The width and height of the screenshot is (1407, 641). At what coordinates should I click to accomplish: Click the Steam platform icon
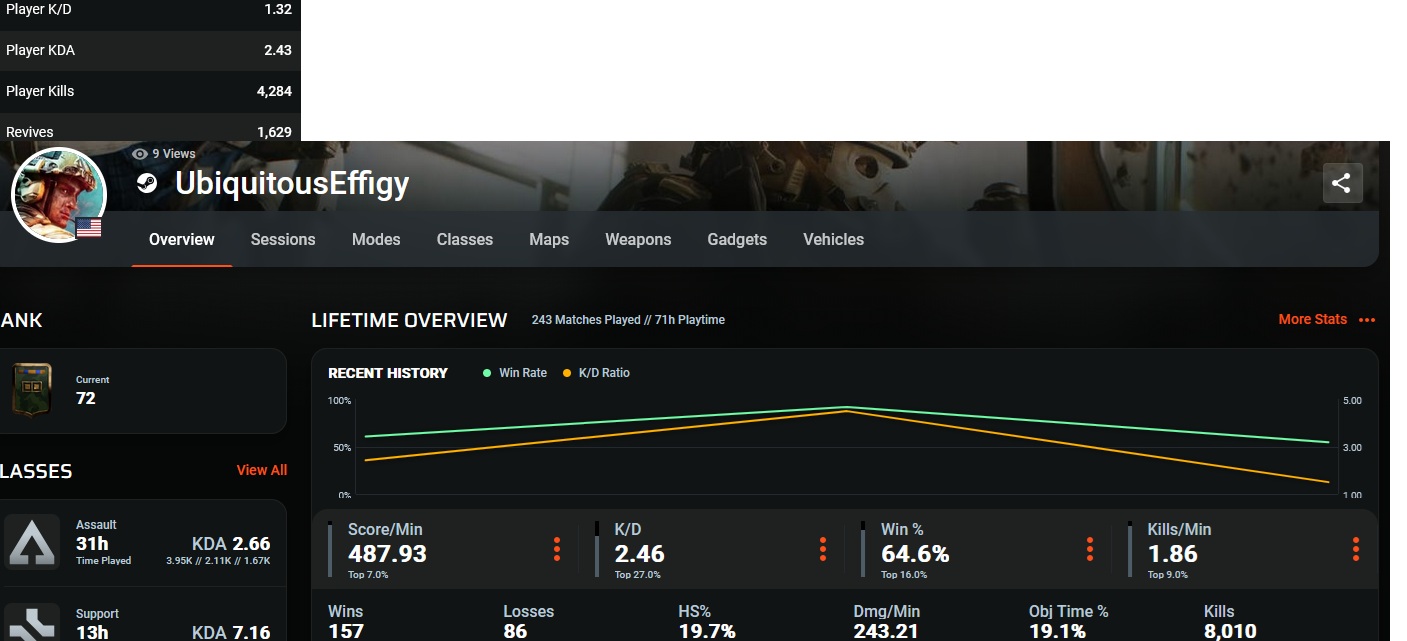click(x=147, y=183)
